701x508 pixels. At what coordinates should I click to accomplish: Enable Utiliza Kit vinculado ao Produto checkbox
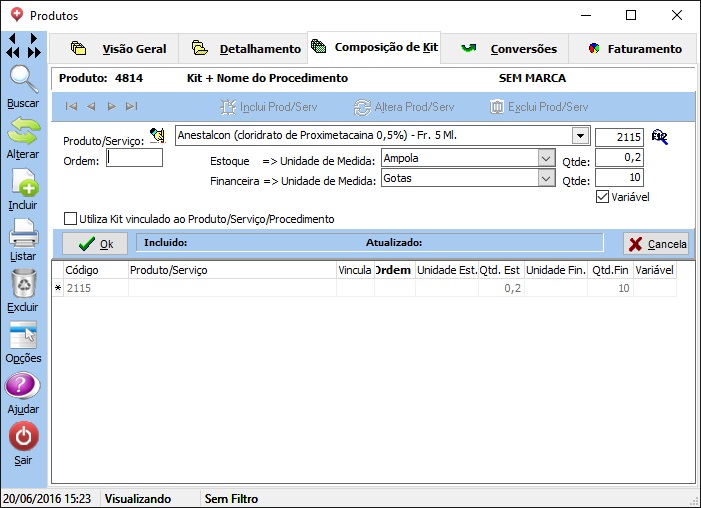tap(70, 219)
